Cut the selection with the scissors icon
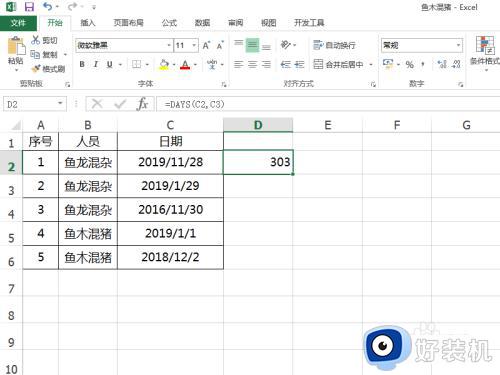 tap(36, 40)
